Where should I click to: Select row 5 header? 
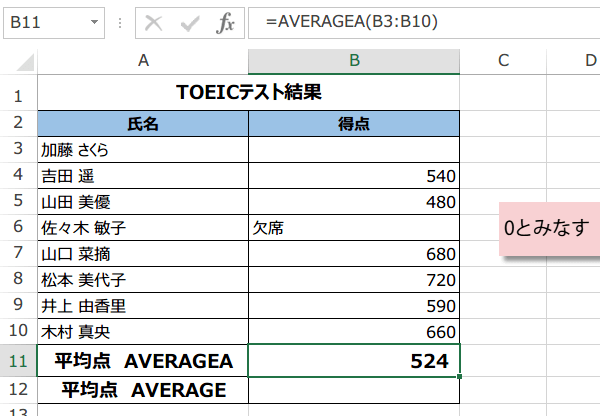[x=18, y=201]
